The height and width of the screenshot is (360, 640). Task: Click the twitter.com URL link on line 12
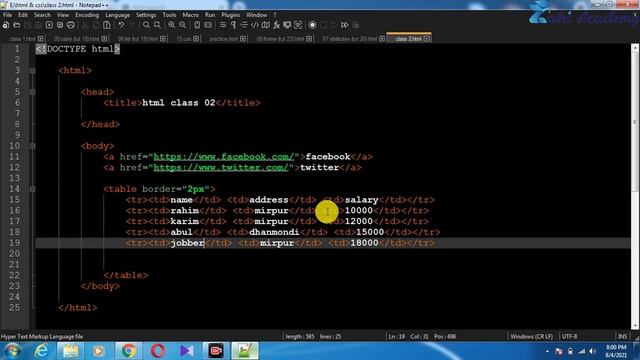click(221, 167)
